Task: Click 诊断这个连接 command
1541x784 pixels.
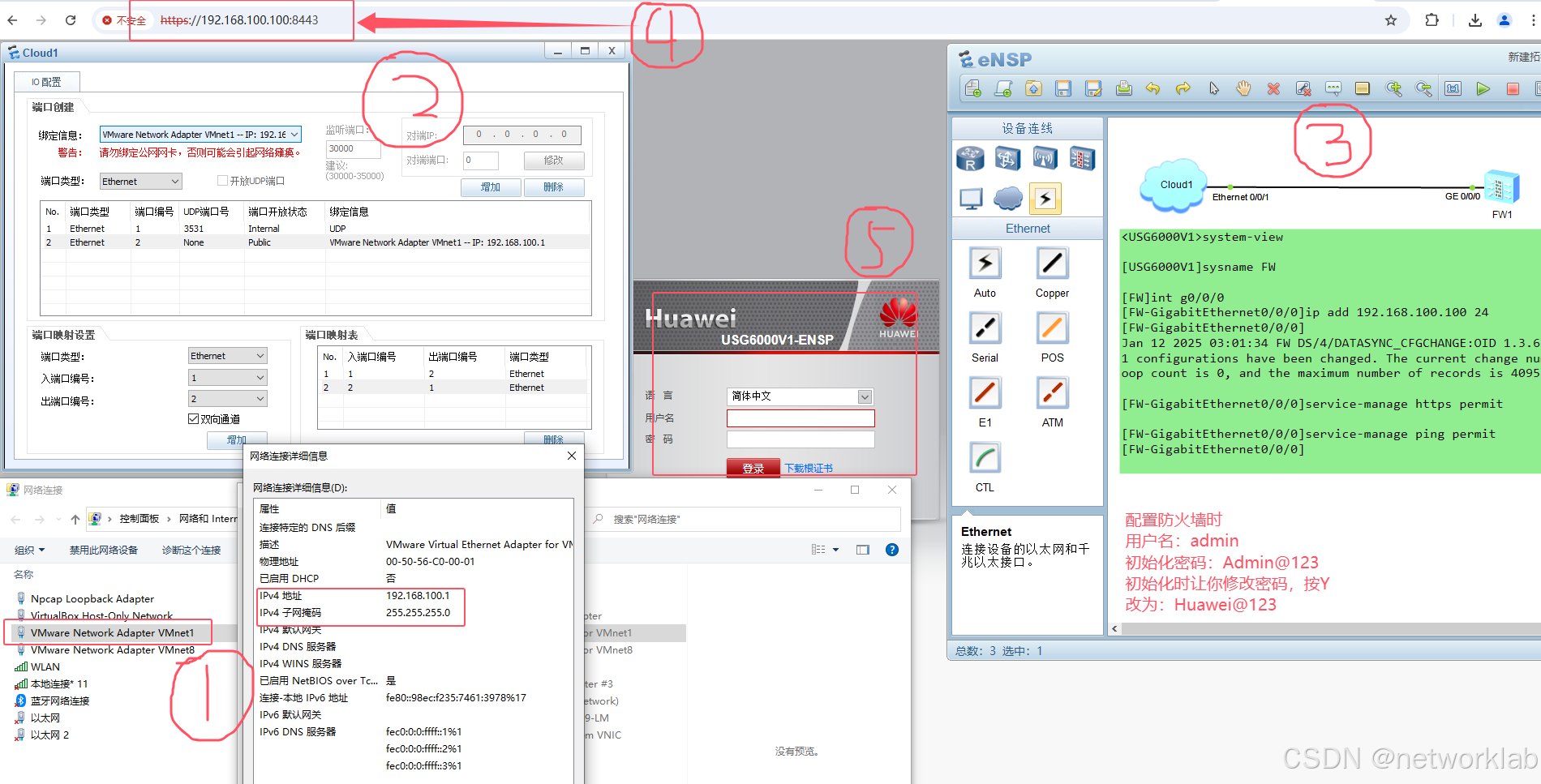Action: 191,550
